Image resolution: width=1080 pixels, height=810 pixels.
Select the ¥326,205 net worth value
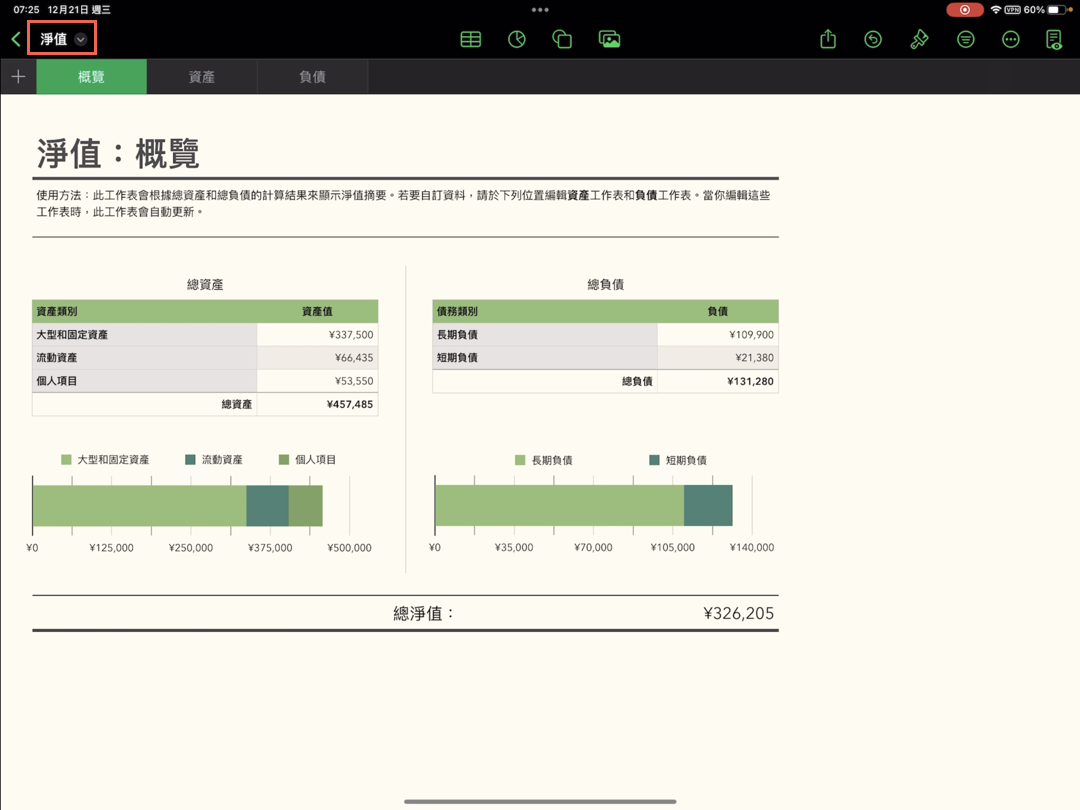(x=738, y=613)
